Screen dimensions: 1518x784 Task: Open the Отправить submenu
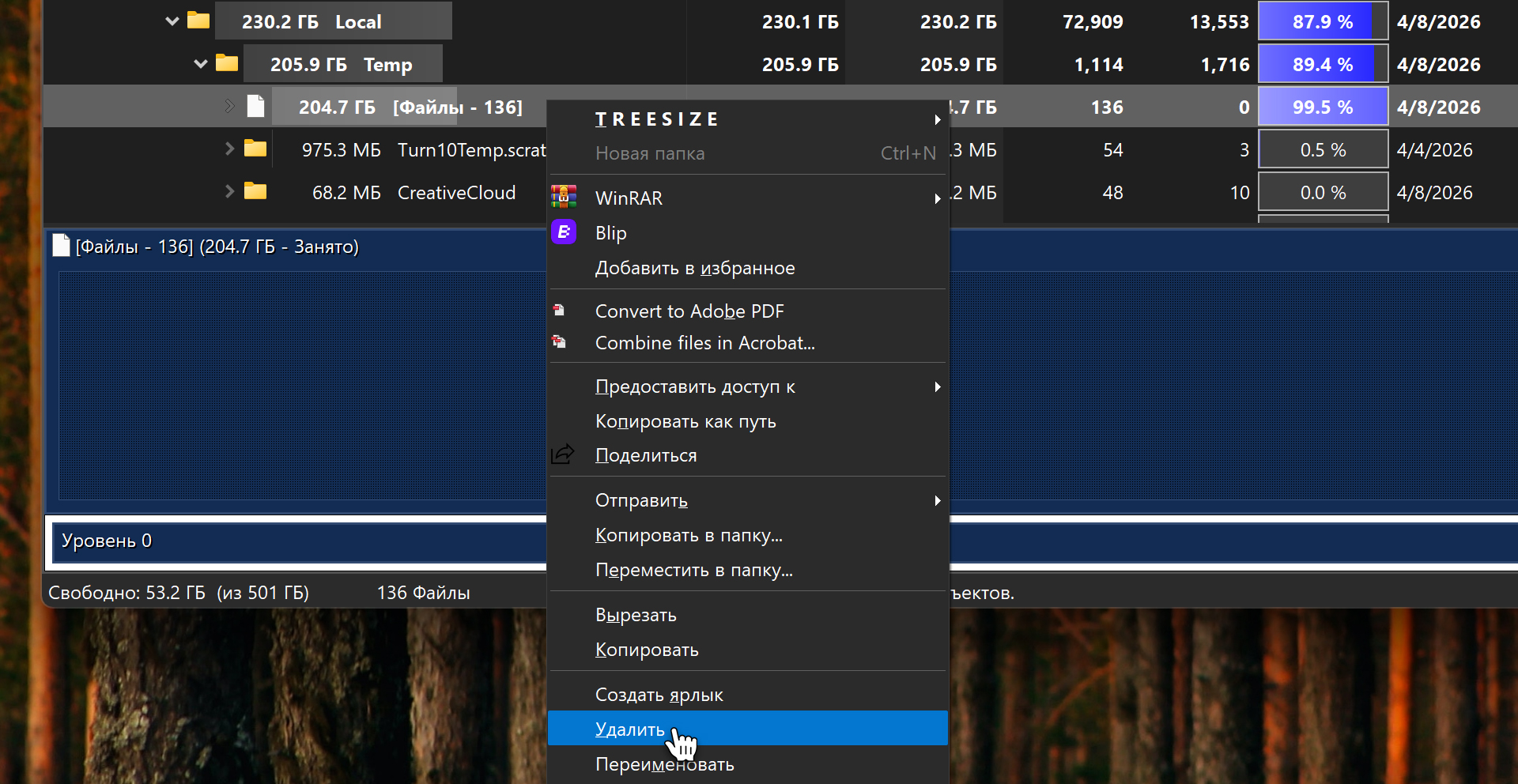(641, 500)
